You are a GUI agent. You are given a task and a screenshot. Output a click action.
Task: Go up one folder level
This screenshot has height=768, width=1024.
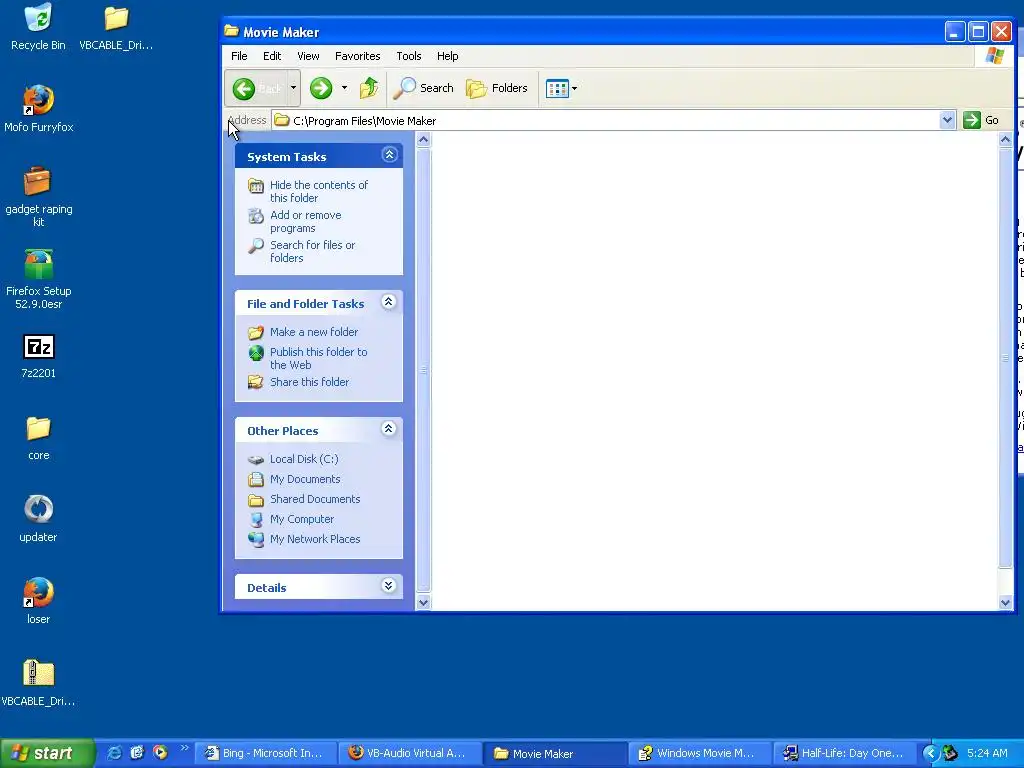click(x=369, y=88)
